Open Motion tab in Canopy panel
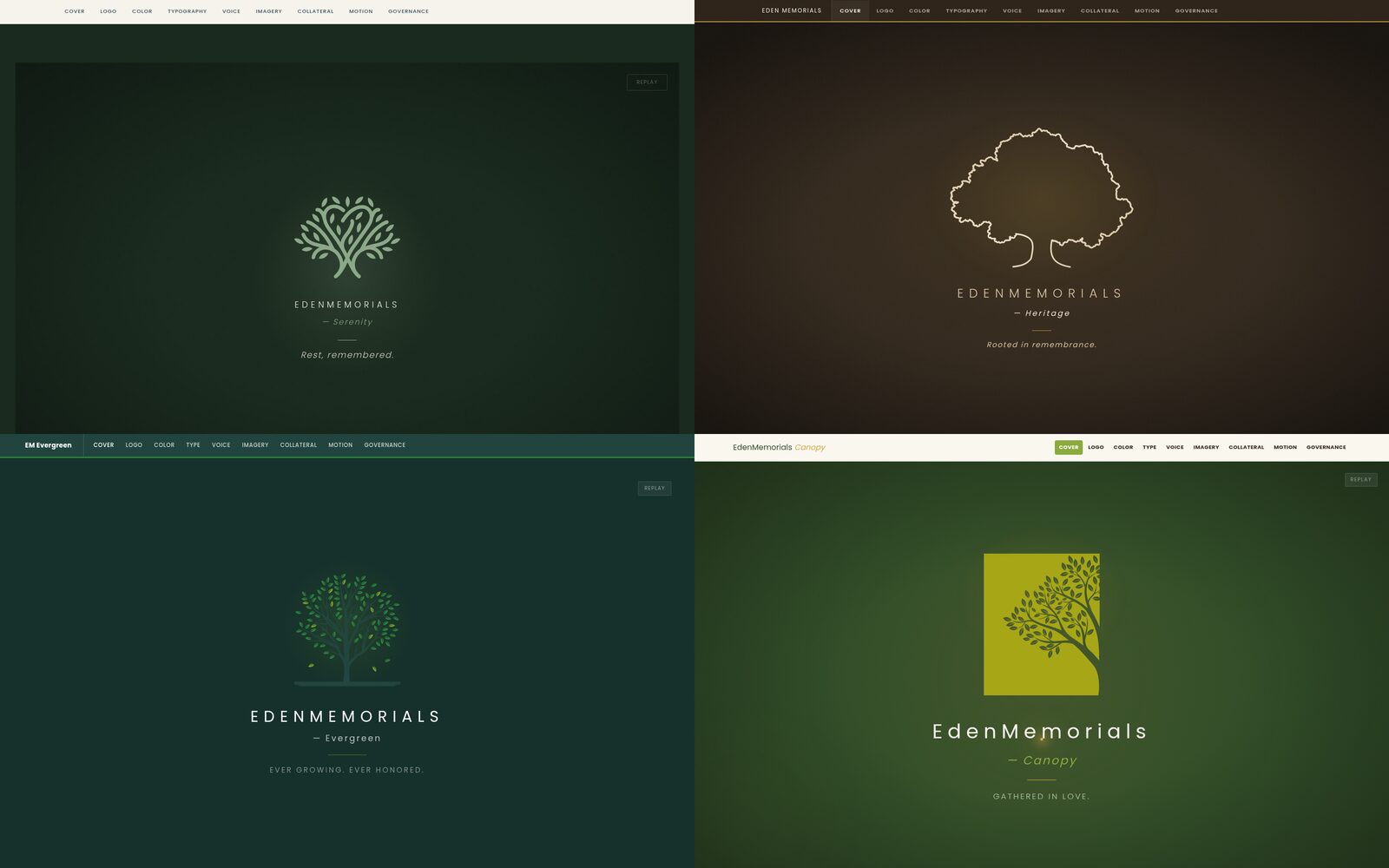Screen dimensions: 1389x868 coord(1285,447)
